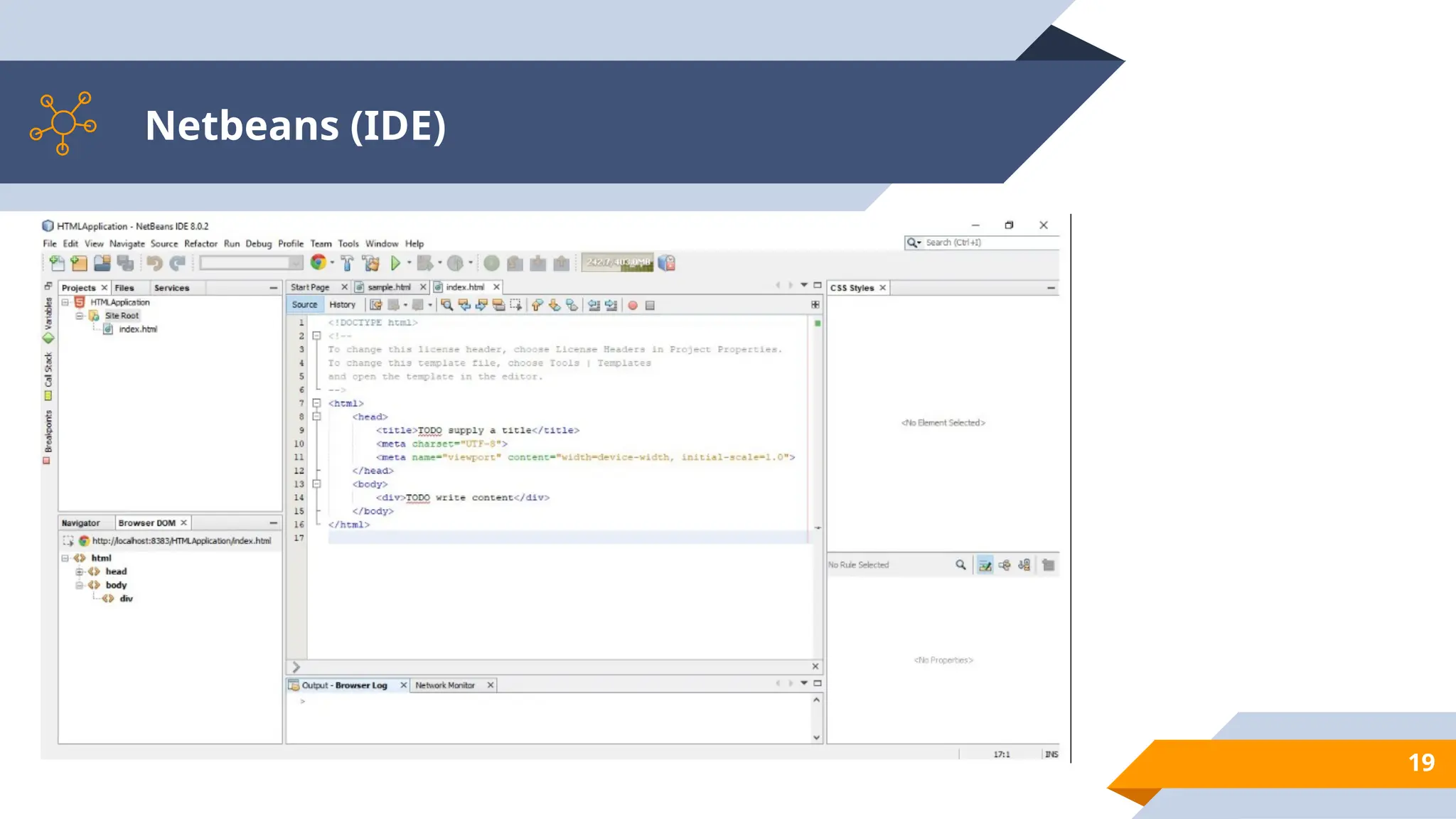This screenshot has width=1456, height=819.
Task: Select the Chrome browser icon in toolbar
Action: (x=318, y=262)
